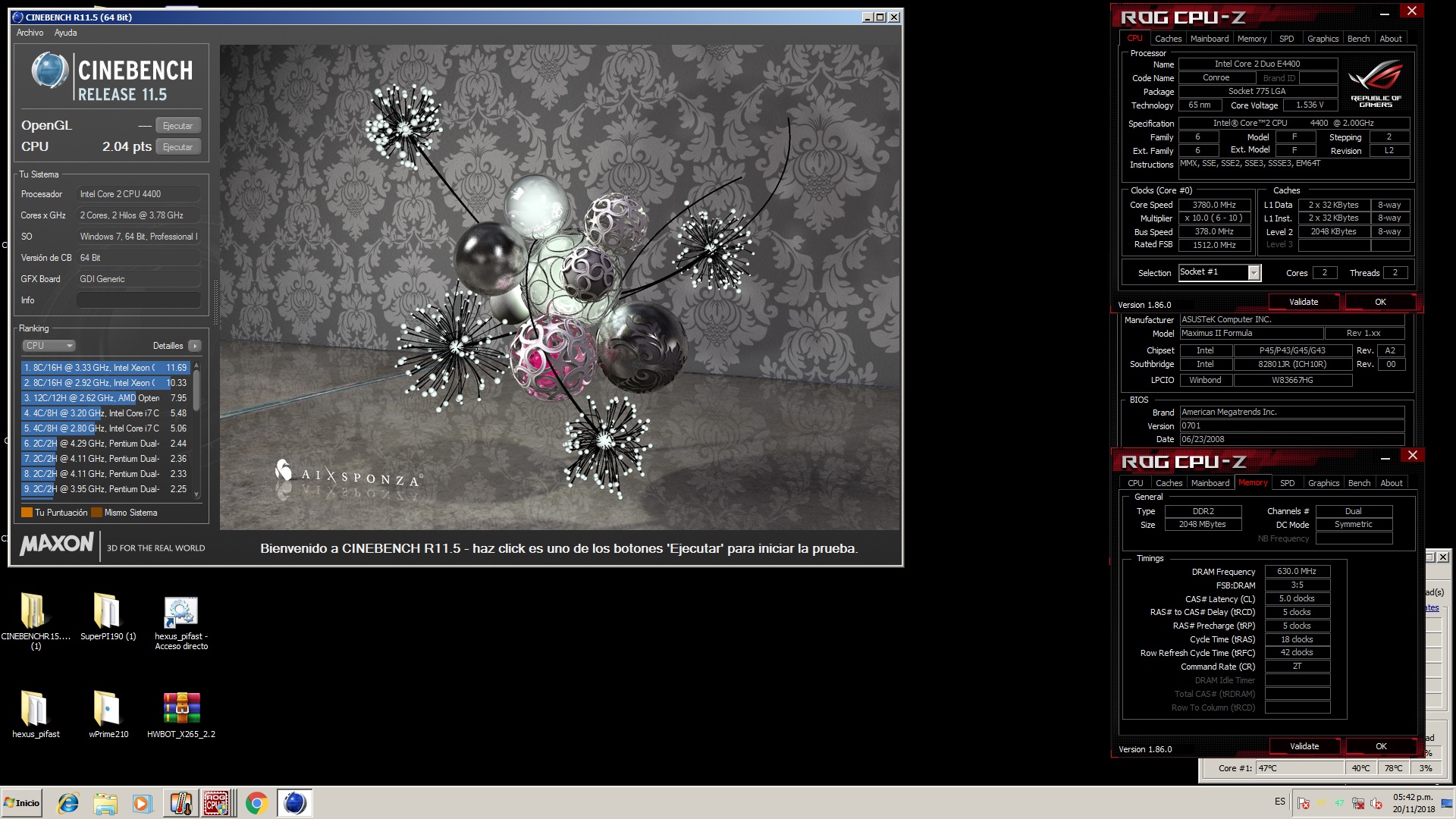Click Inicio start button
This screenshot has height=819, width=1456.
[x=22, y=803]
